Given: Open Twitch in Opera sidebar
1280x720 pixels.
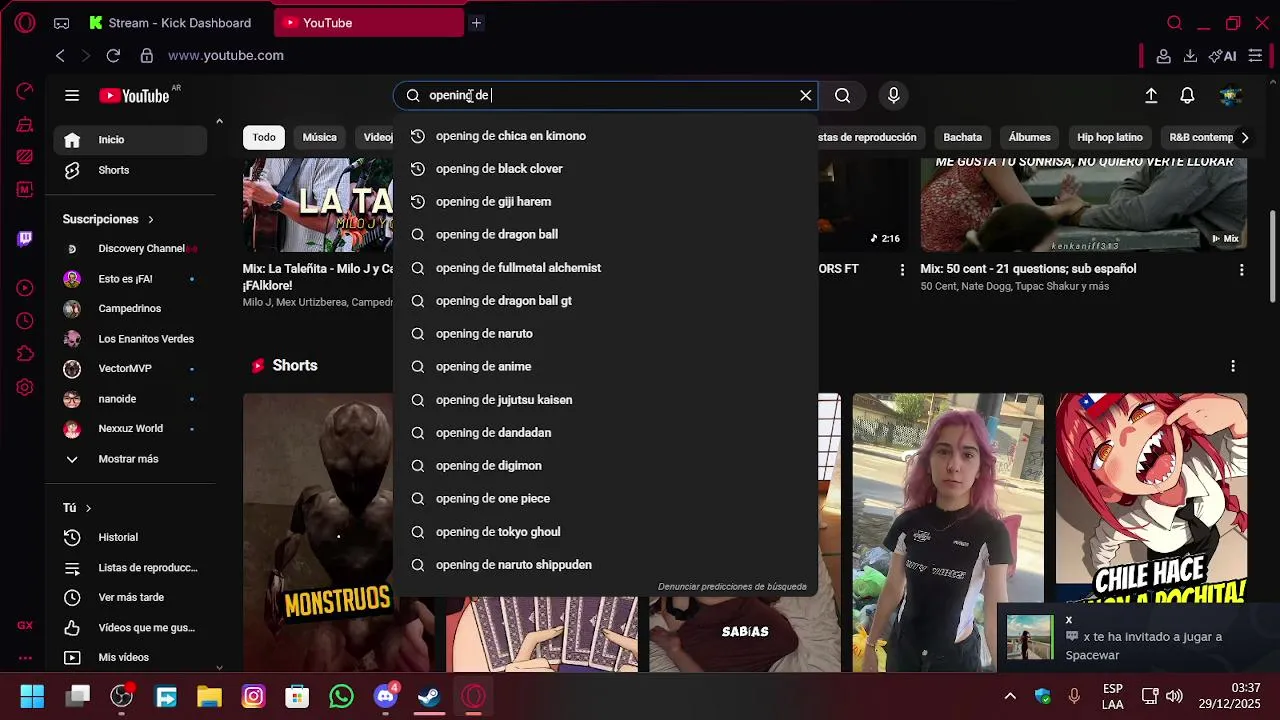Looking at the screenshot, I should pos(25,239).
